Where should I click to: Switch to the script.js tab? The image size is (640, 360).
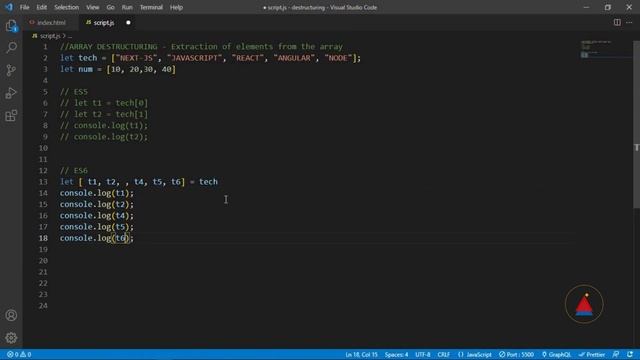[104, 23]
